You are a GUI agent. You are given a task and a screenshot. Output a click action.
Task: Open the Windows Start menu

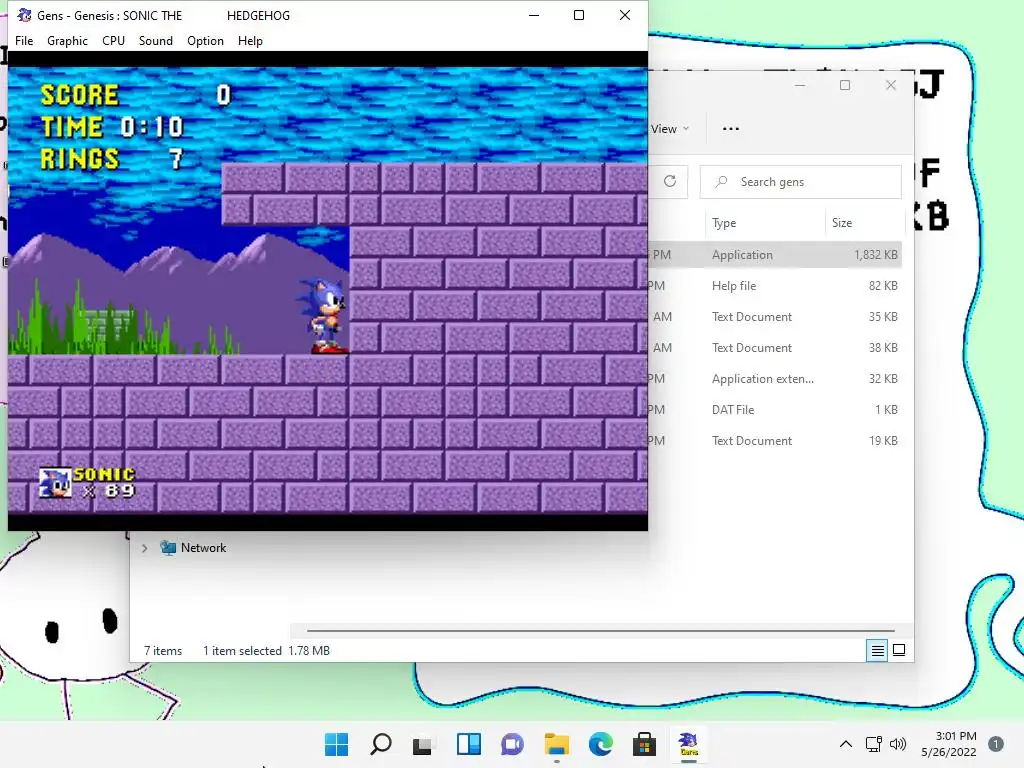tap(336, 744)
